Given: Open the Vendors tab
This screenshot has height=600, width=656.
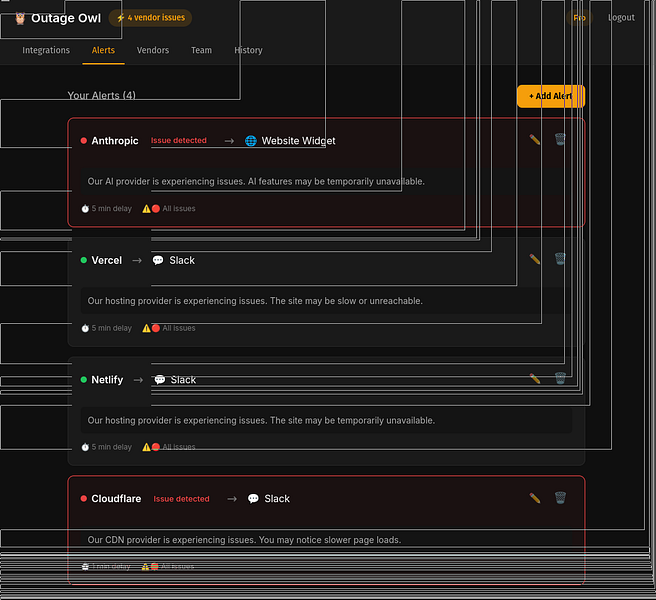Looking at the screenshot, I should (153, 50).
